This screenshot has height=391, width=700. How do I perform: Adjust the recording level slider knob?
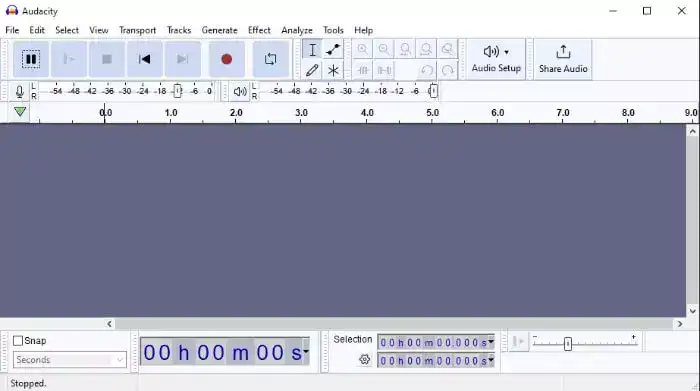178,91
